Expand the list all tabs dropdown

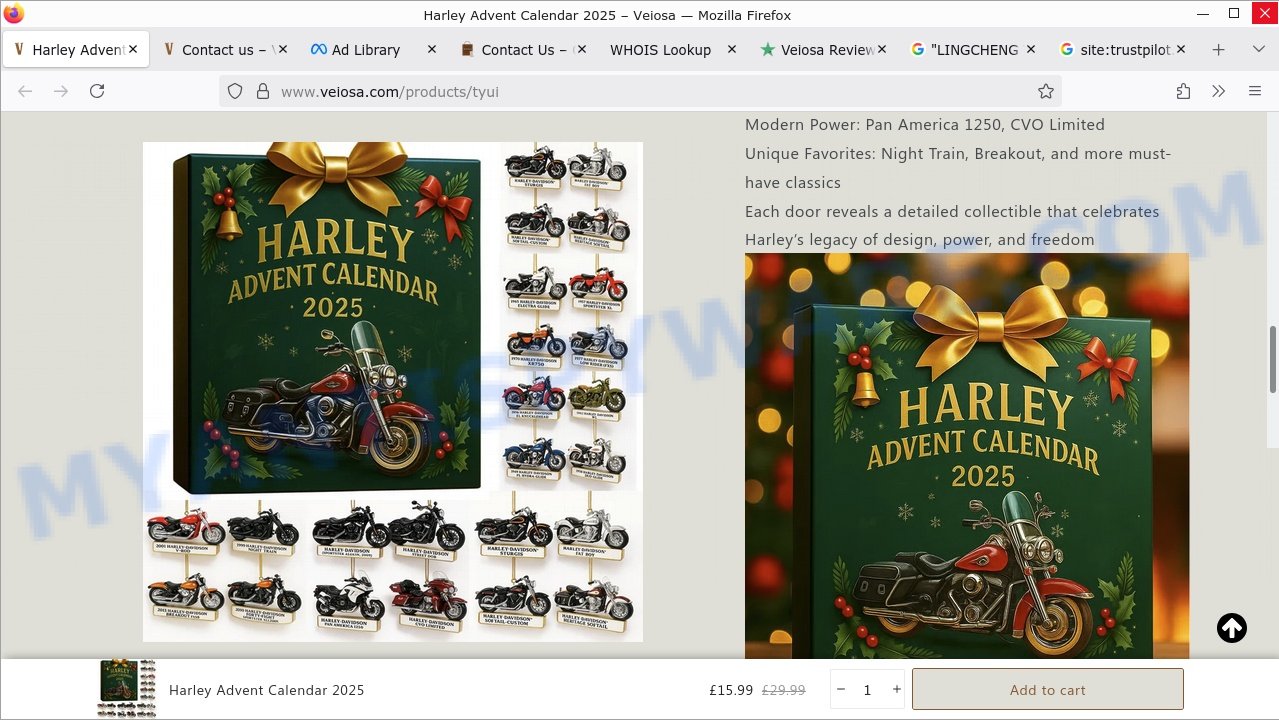[x=1258, y=50]
